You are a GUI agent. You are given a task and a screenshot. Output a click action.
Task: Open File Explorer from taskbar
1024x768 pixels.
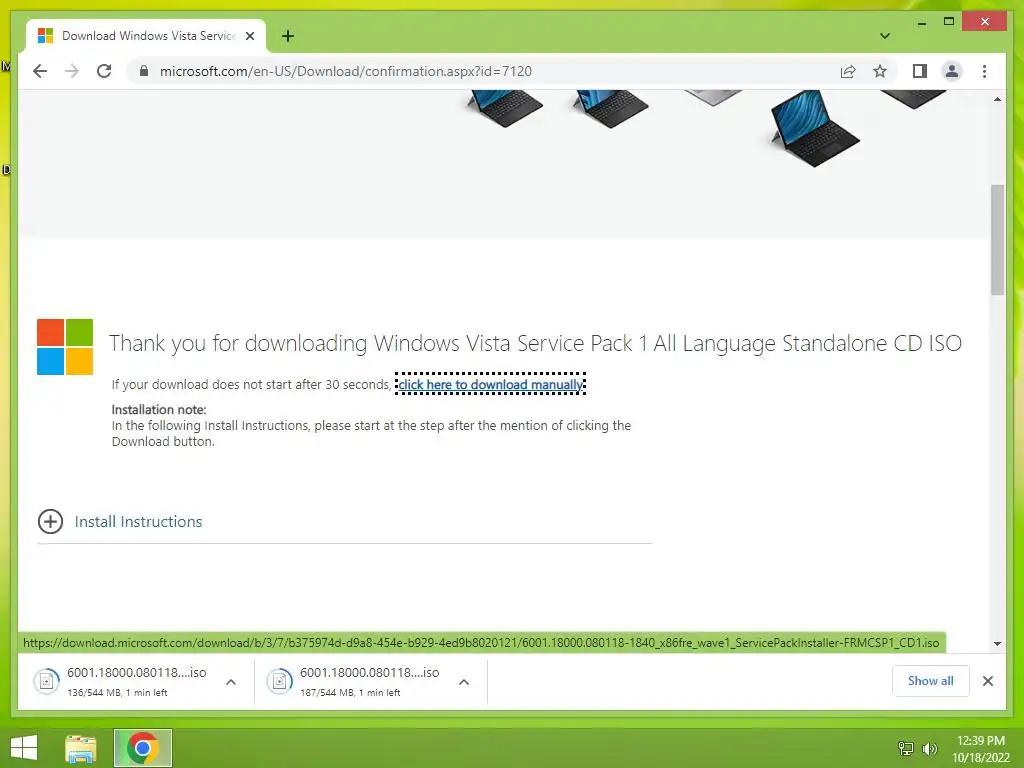point(80,748)
